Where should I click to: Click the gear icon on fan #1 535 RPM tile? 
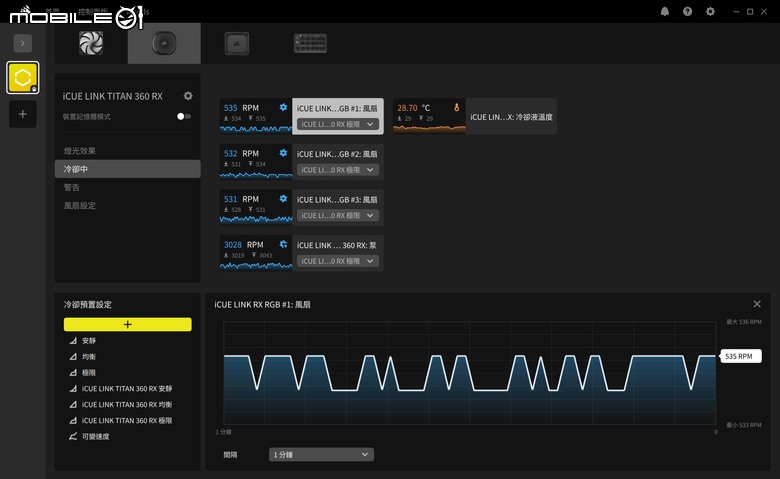point(283,107)
